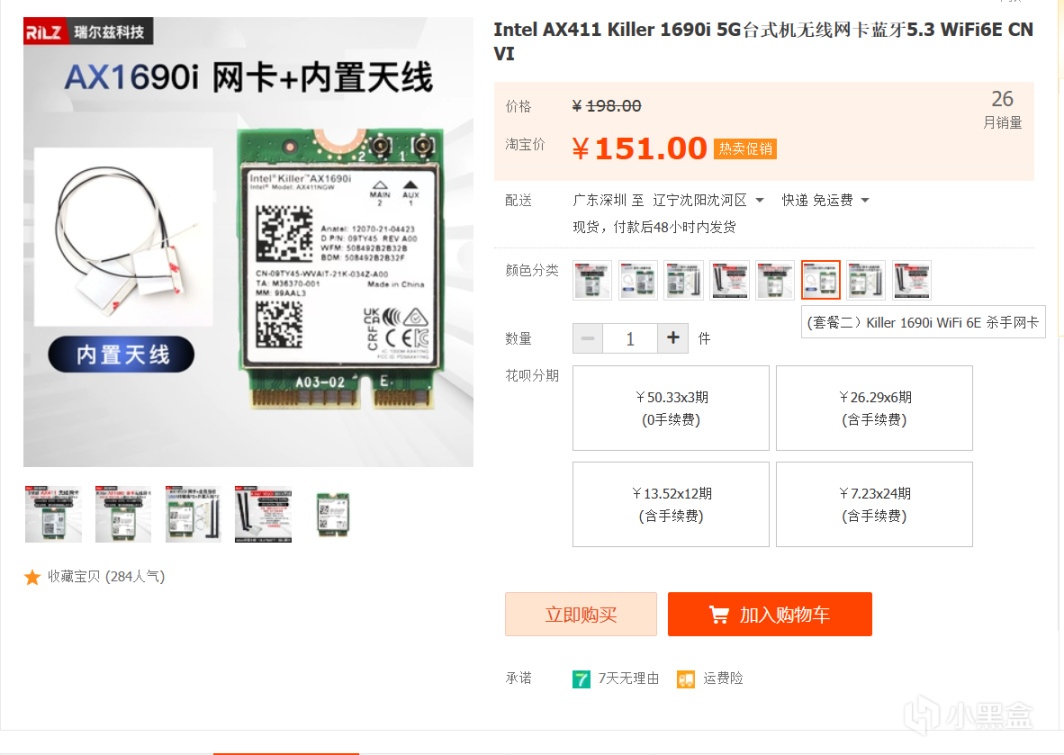Increase quantity with the plus button

[x=673, y=338]
